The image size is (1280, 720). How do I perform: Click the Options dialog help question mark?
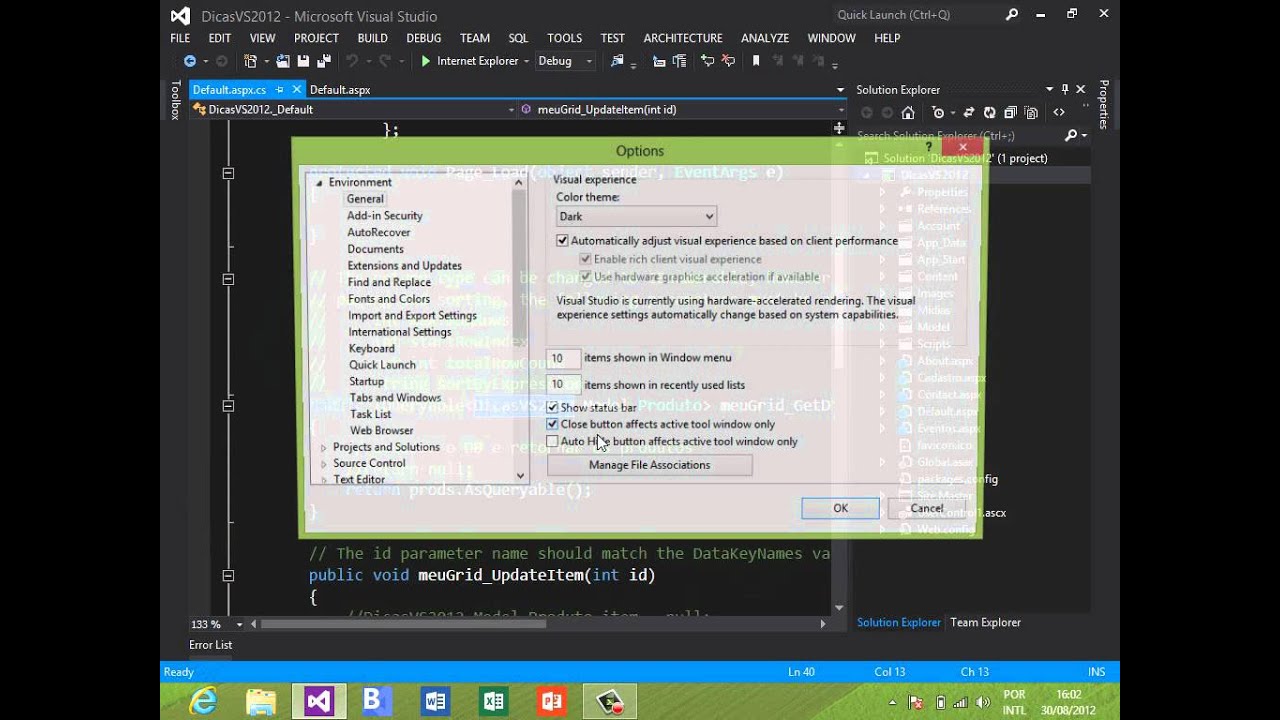coord(929,148)
